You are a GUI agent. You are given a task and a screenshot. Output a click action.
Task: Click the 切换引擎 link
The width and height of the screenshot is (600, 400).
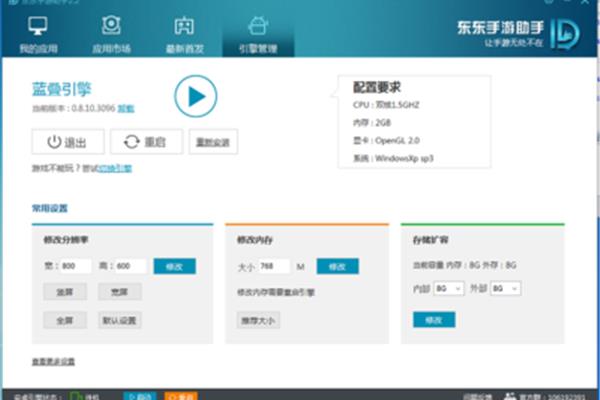[x=115, y=168]
